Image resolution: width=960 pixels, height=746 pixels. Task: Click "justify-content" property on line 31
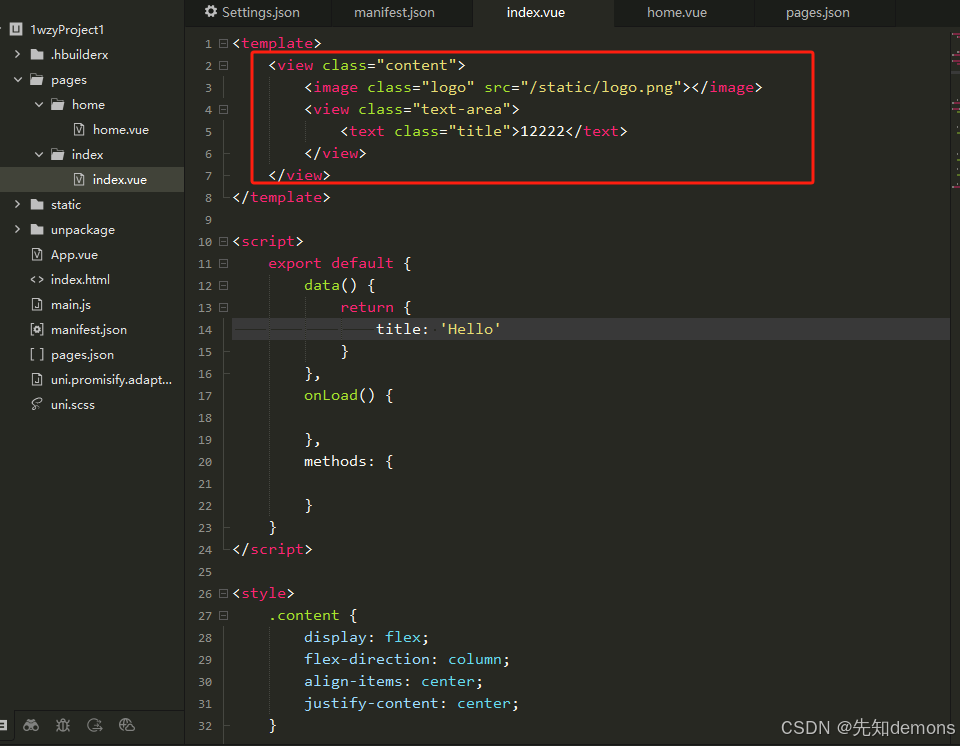[x=372, y=704]
